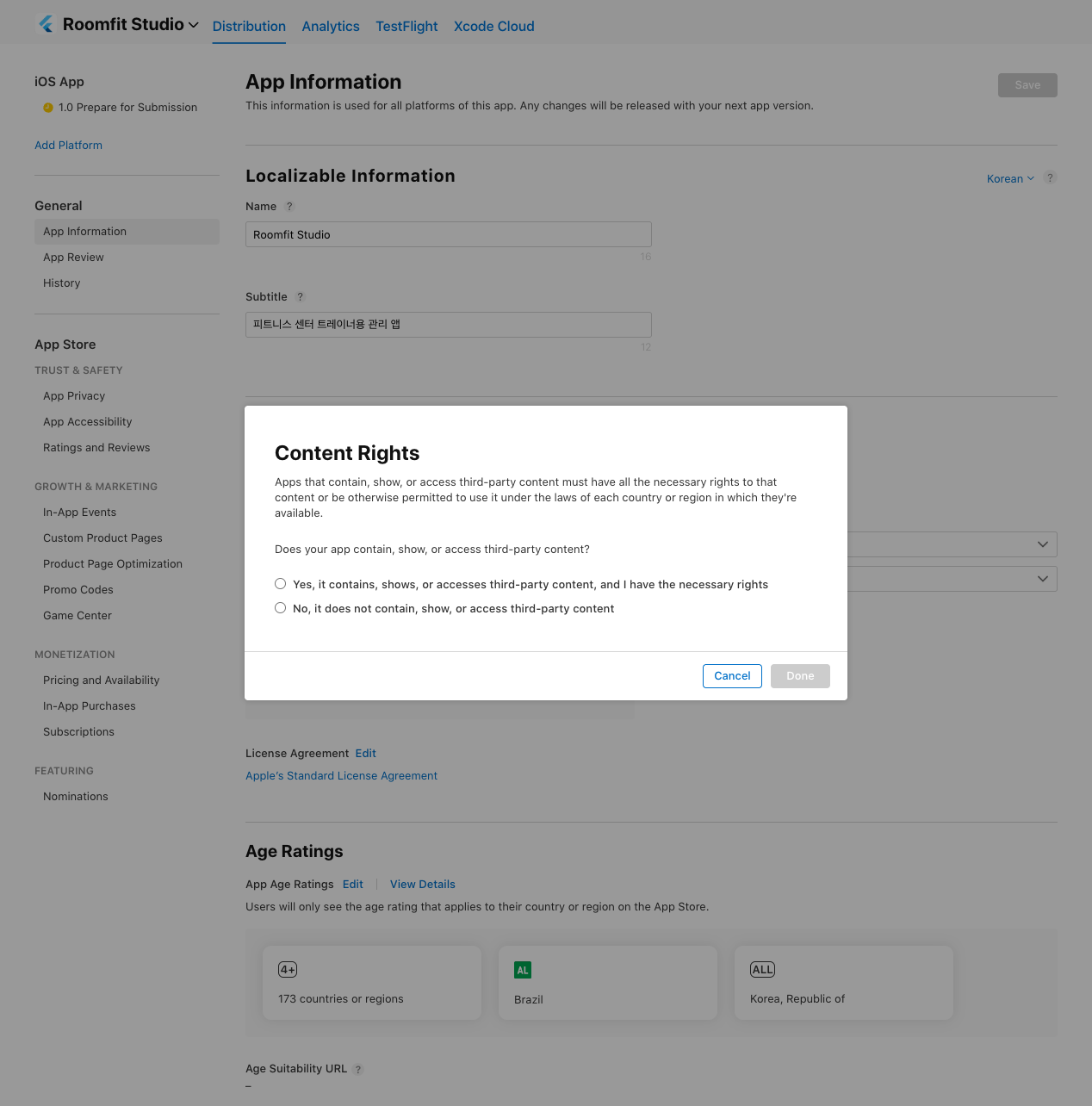
Task: Open the Korean localization dropdown
Action: point(1009,179)
